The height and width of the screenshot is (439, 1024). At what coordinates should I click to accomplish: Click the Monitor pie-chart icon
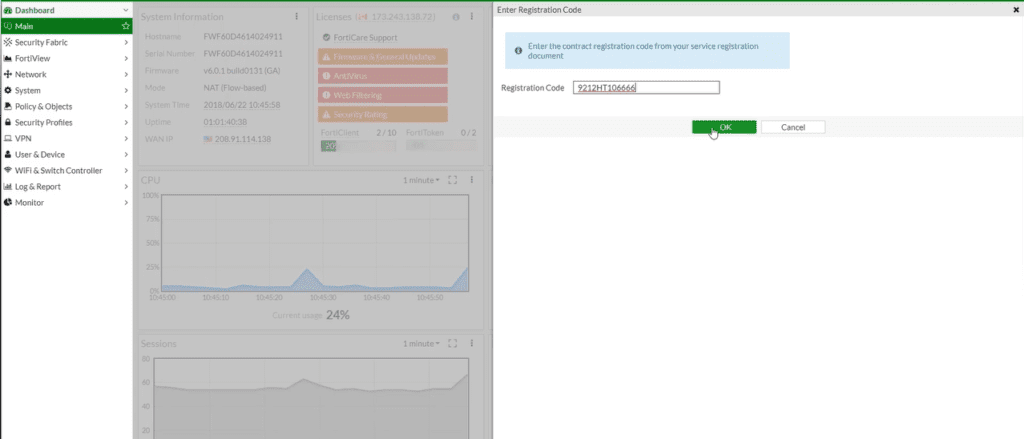(x=8, y=203)
